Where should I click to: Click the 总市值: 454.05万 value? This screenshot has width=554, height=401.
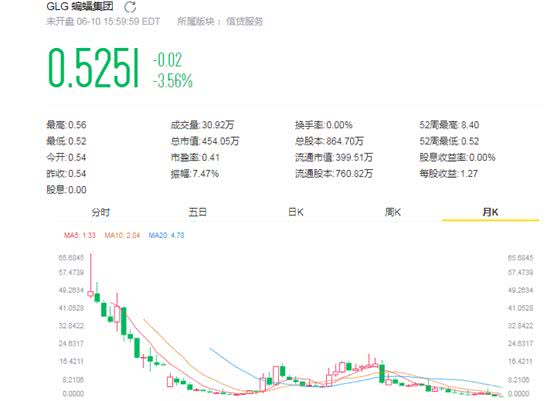coord(205,141)
